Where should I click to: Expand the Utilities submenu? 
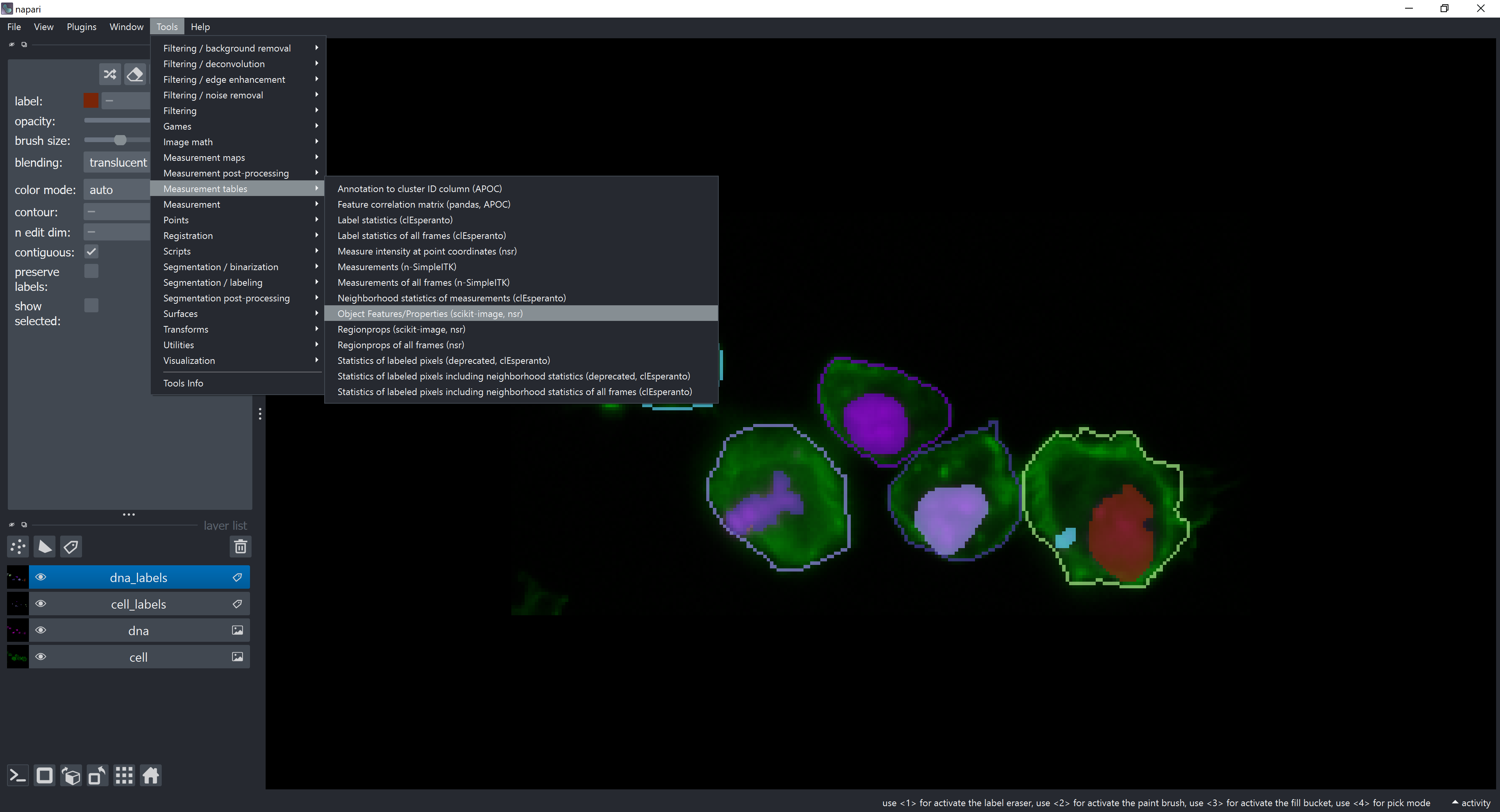(x=237, y=345)
